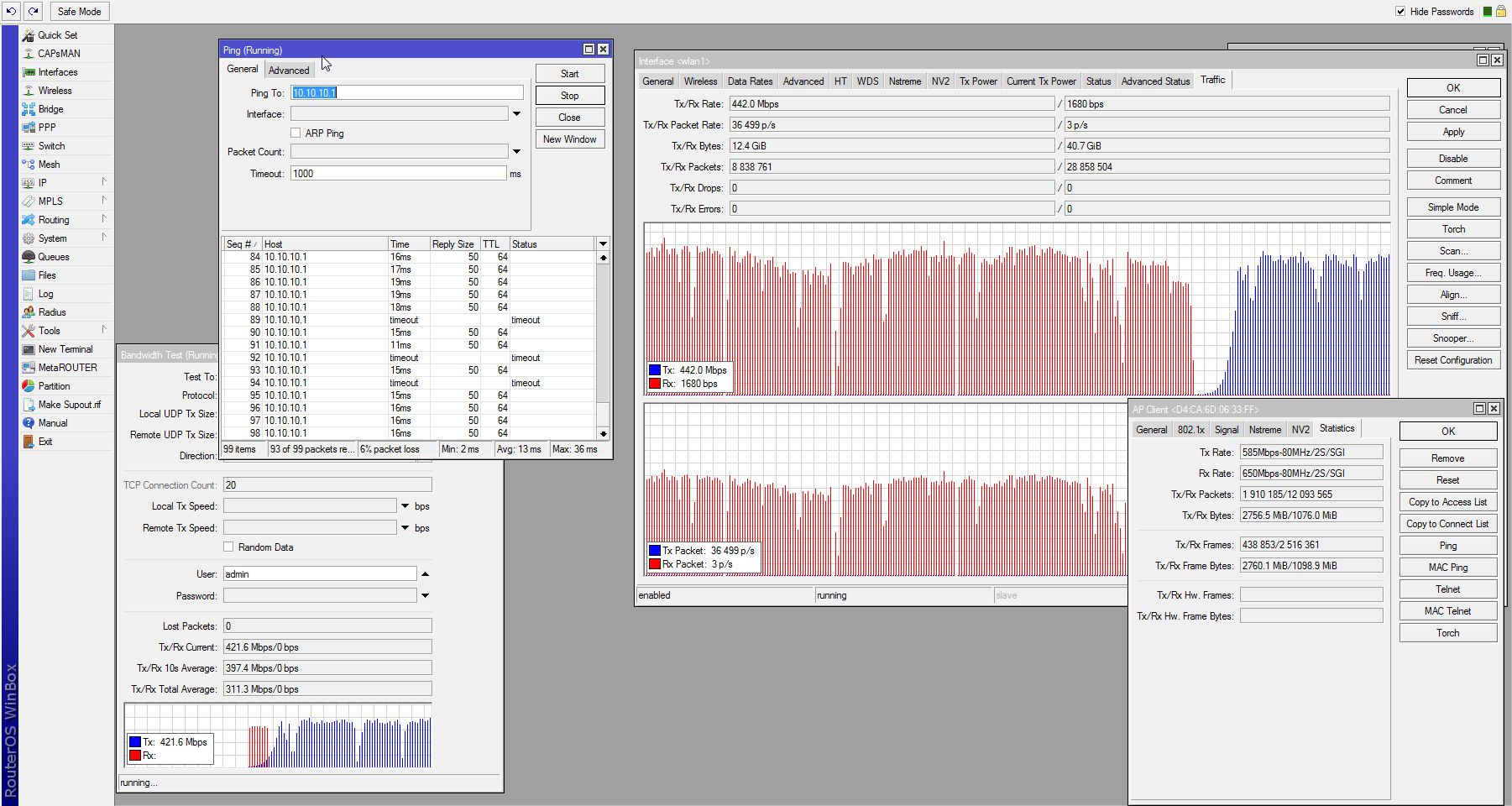Open the Queues section
This screenshot has height=806, width=1512.
point(53,257)
